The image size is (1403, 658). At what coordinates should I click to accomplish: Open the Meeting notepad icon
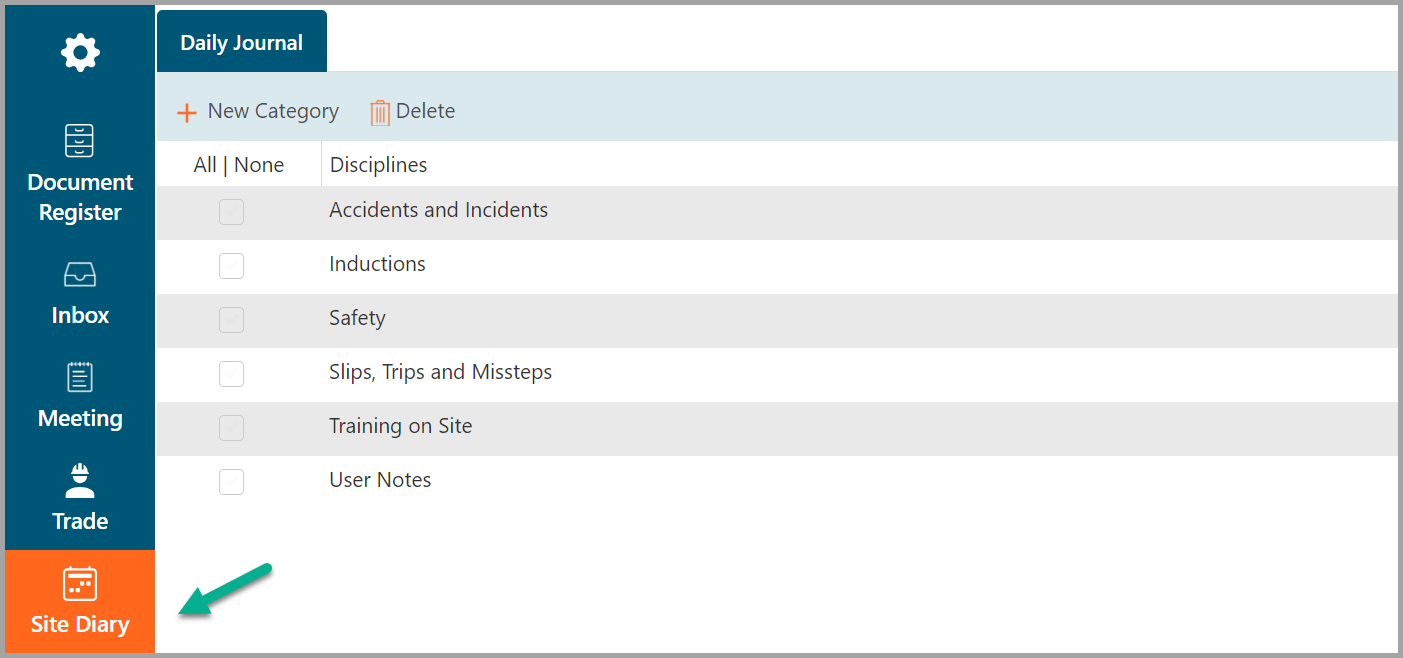pos(80,377)
